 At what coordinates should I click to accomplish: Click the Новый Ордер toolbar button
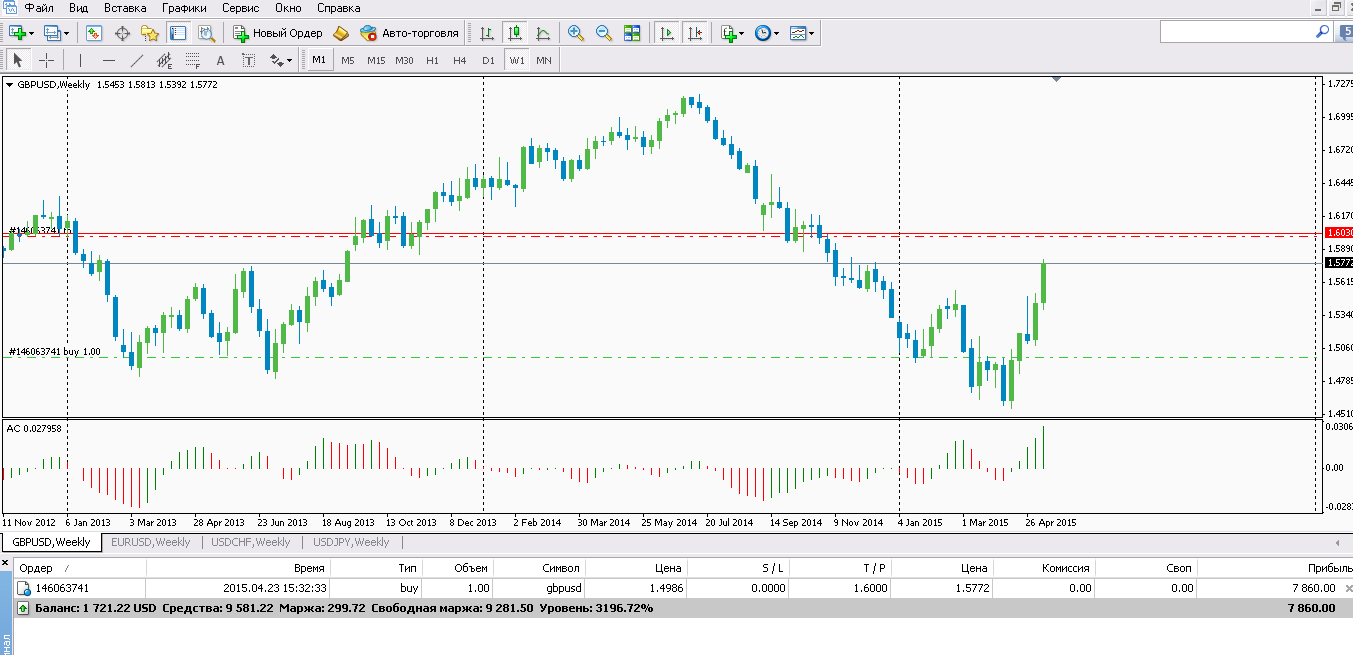[x=277, y=33]
